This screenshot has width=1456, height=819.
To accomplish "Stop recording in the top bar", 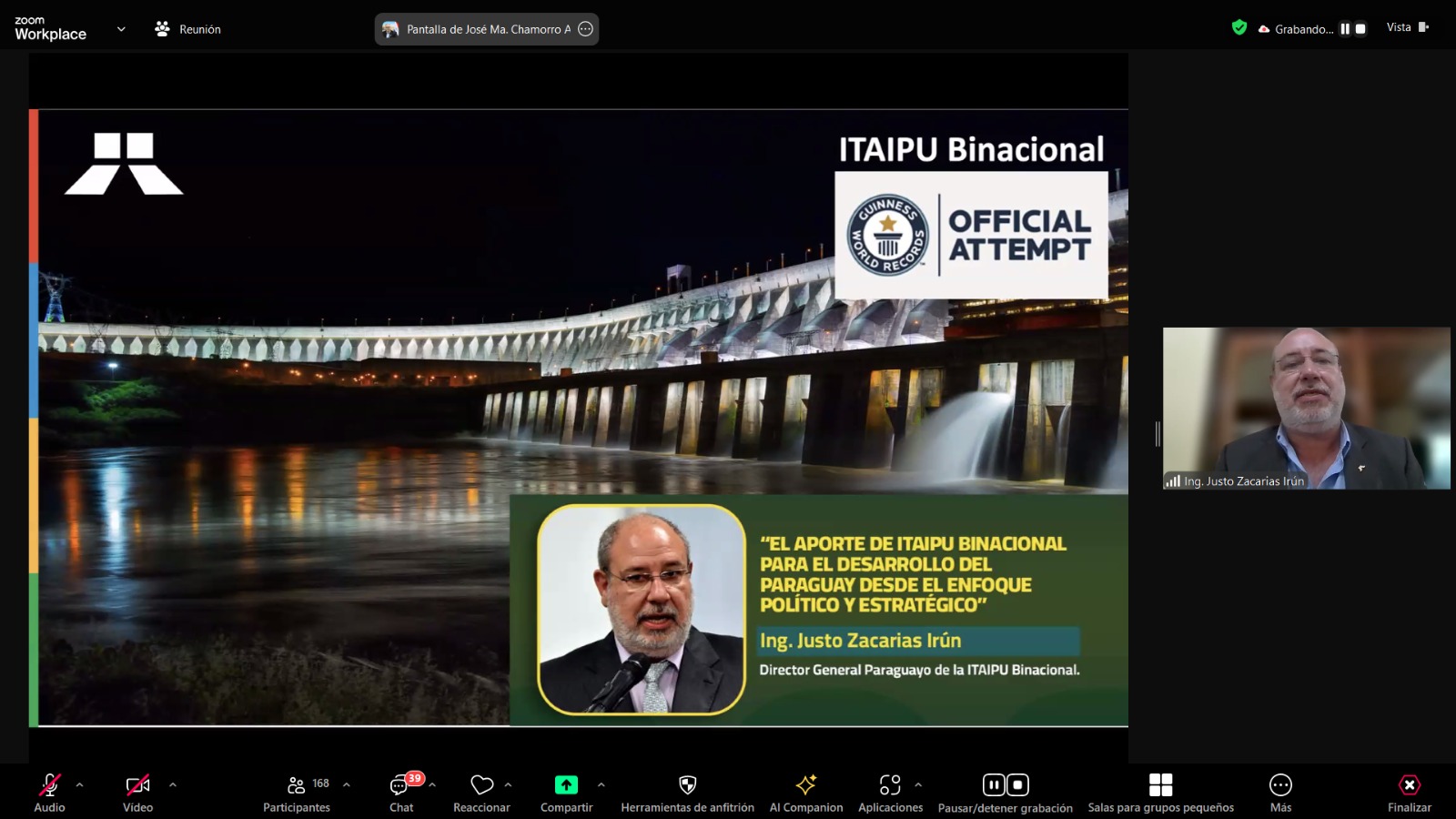I will pyautogui.click(x=1360, y=29).
